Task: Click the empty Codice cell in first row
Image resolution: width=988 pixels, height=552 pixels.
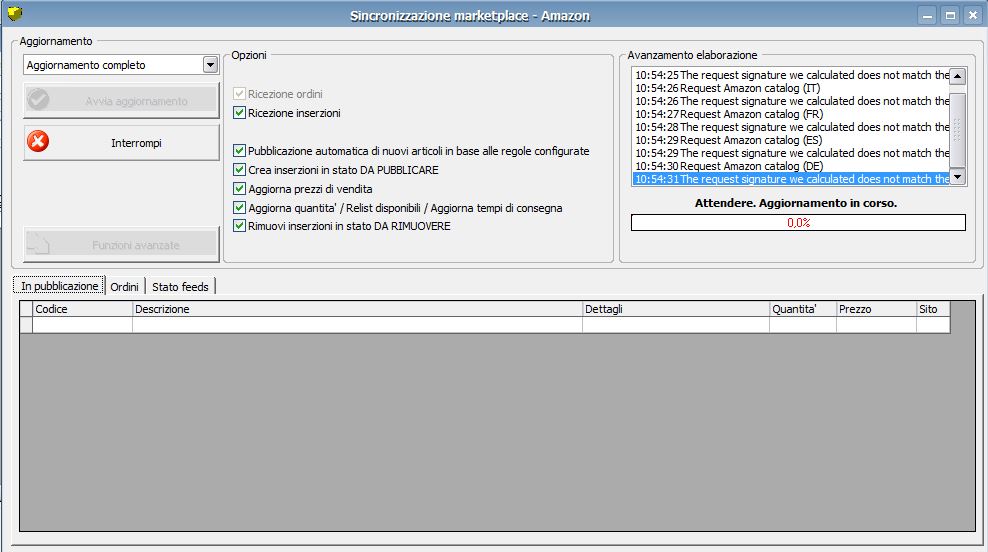Action: tap(82, 325)
